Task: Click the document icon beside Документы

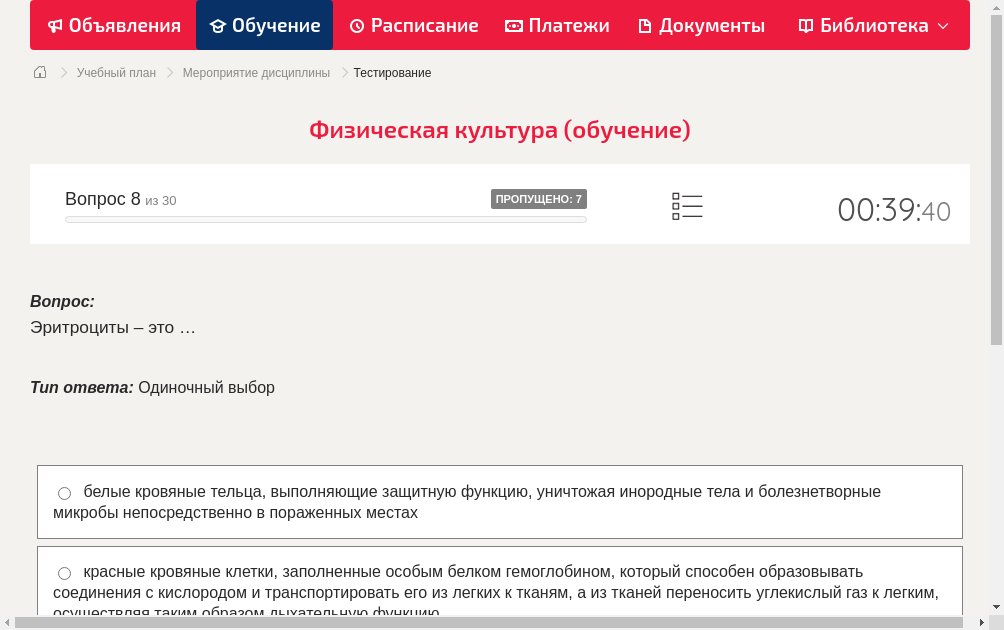Action: 645,26
